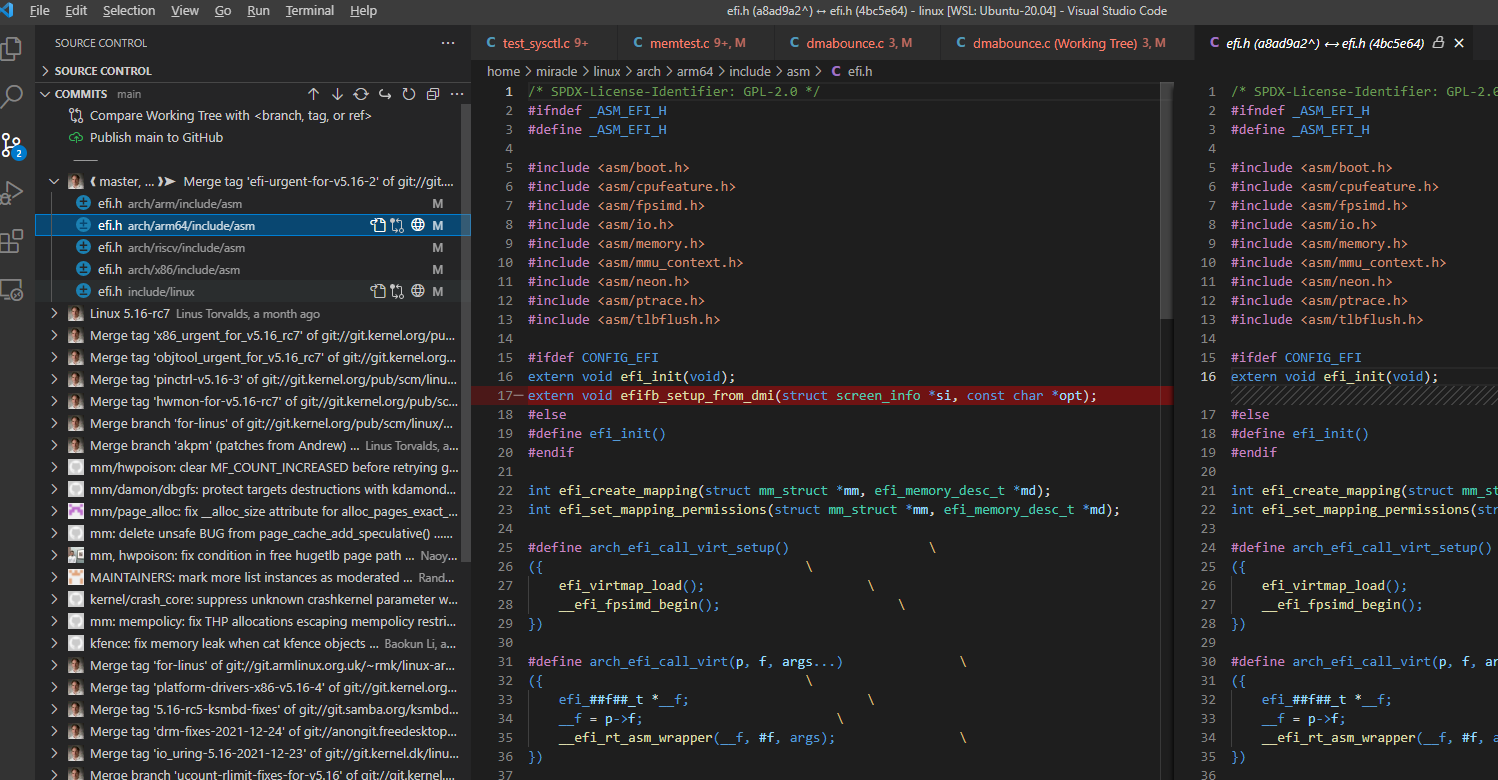Select efi.h in arch/riscv/include/asm

[x=253, y=248]
